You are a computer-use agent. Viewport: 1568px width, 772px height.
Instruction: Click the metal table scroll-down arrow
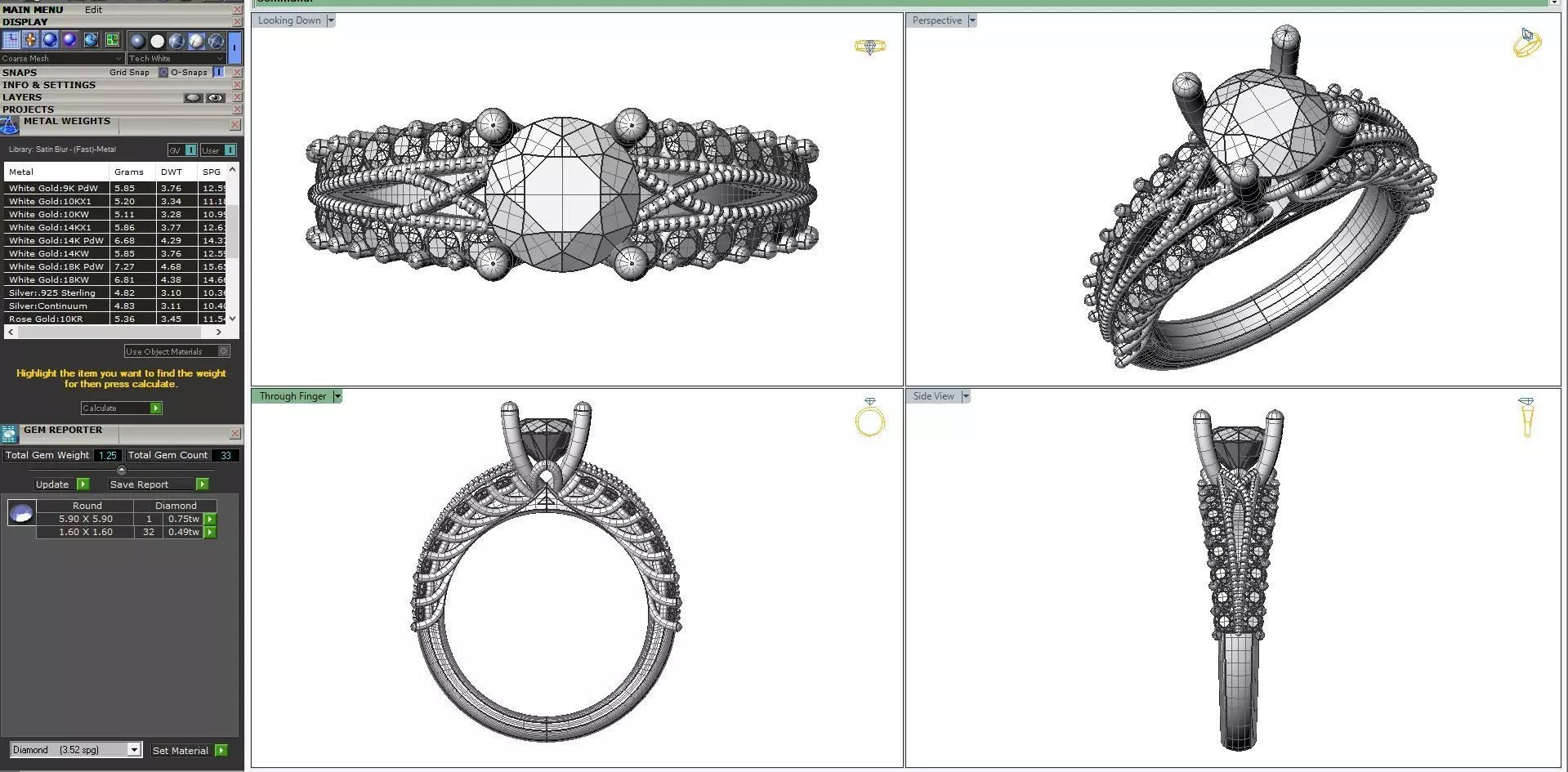(233, 319)
